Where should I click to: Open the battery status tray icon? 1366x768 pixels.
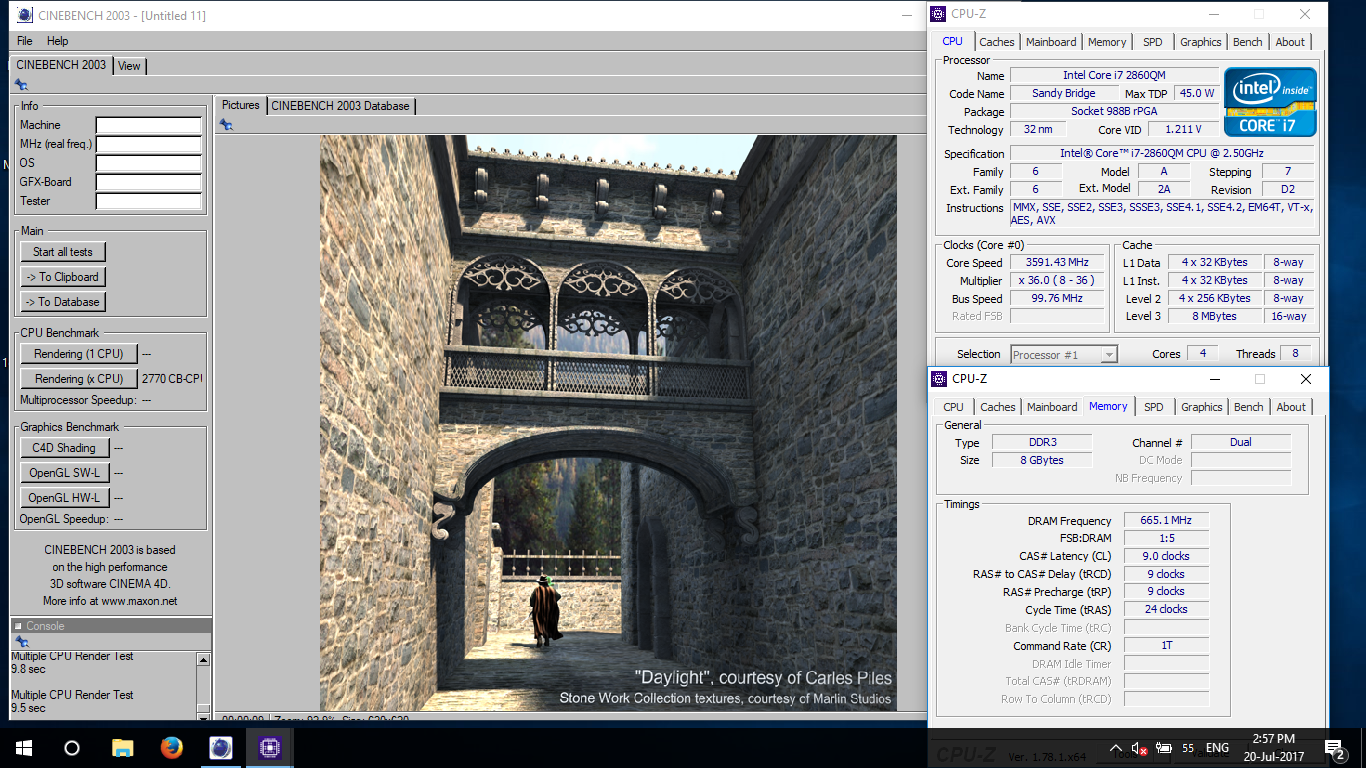pyautogui.click(x=1164, y=748)
